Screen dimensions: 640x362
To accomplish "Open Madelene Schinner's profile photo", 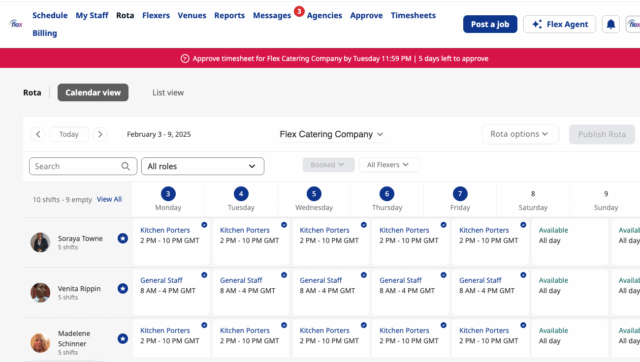I will pyautogui.click(x=40, y=342).
